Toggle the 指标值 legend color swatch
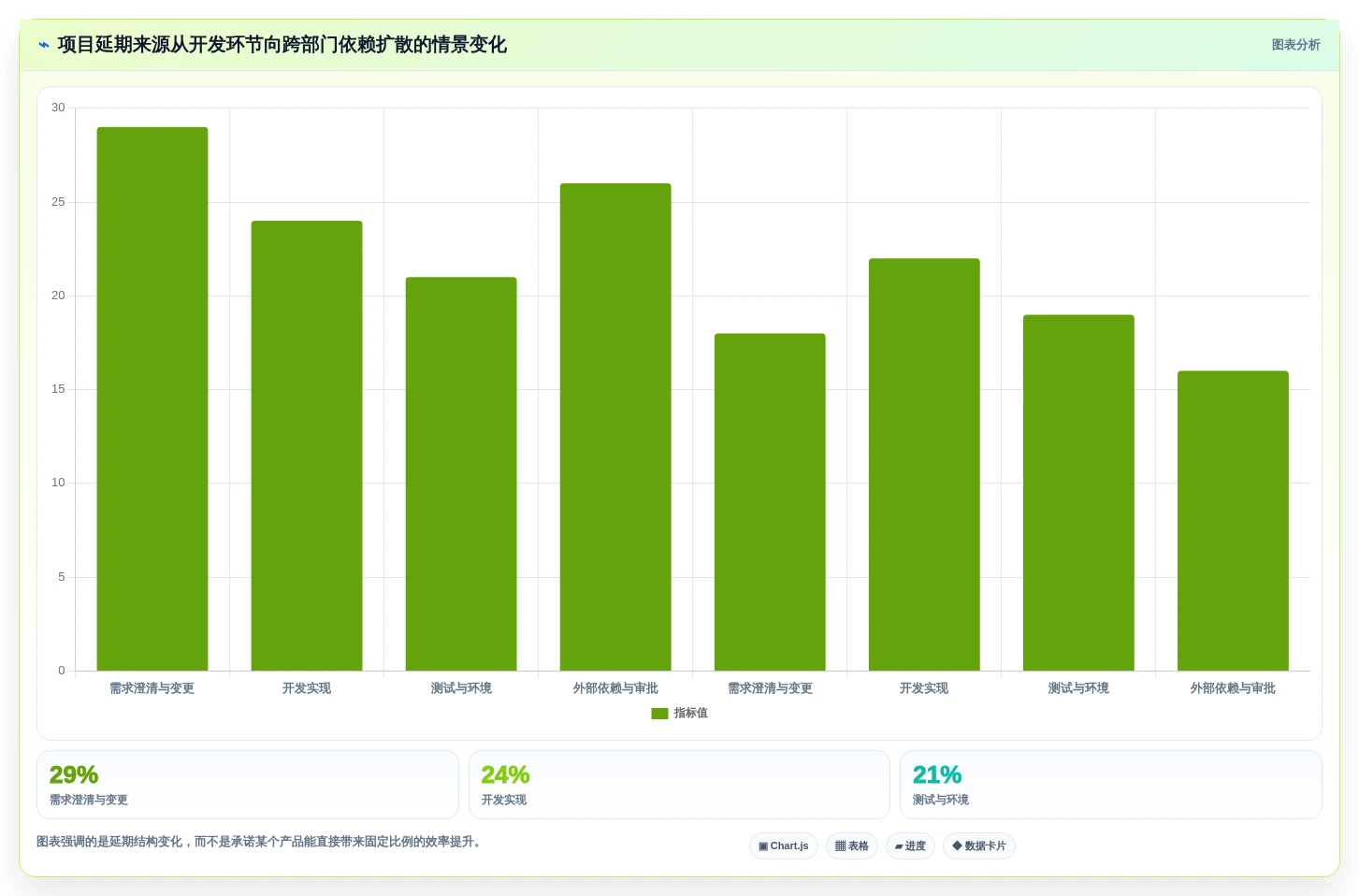 coord(659,714)
